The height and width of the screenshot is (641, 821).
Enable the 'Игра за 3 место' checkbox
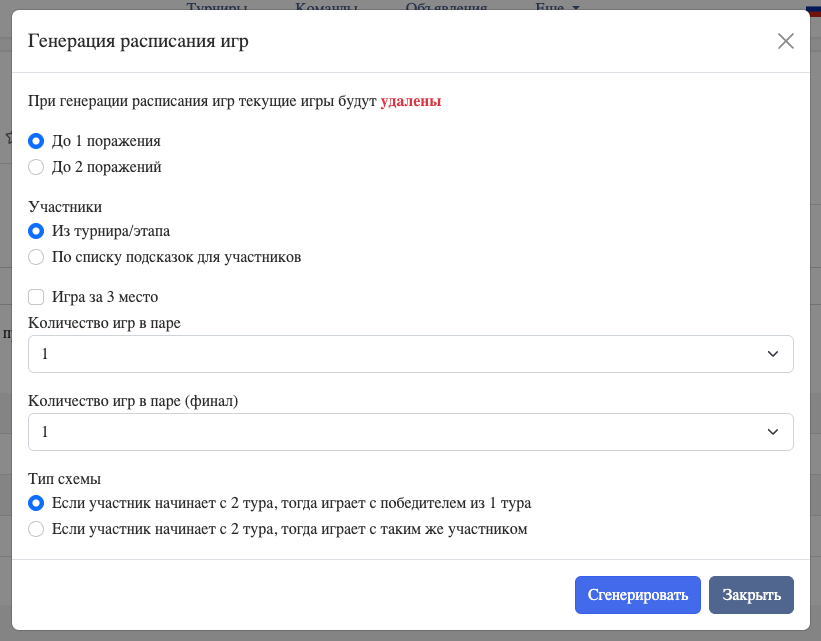pos(36,297)
